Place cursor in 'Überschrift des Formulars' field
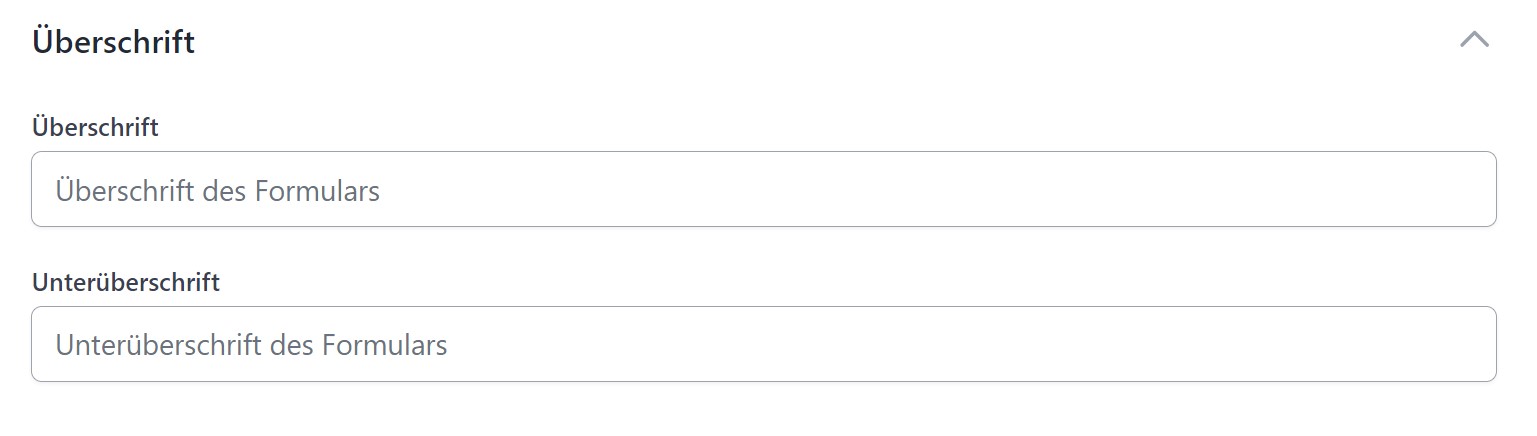The width and height of the screenshot is (1537, 436). pyautogui.click(x=763, y=189)
